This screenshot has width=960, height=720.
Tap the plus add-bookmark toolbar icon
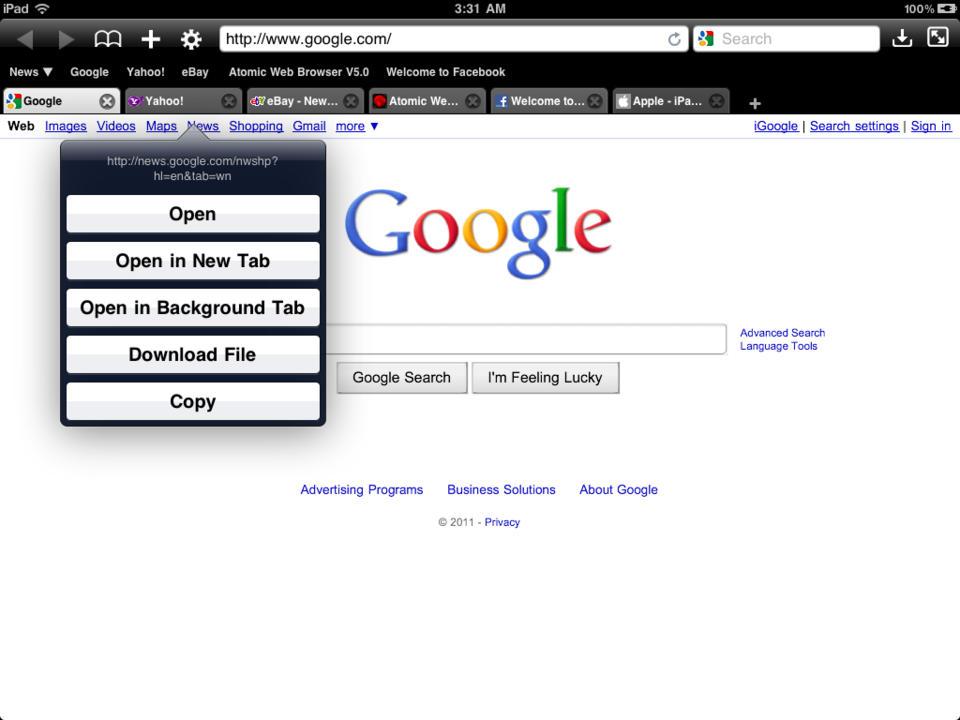click(151, 39)
